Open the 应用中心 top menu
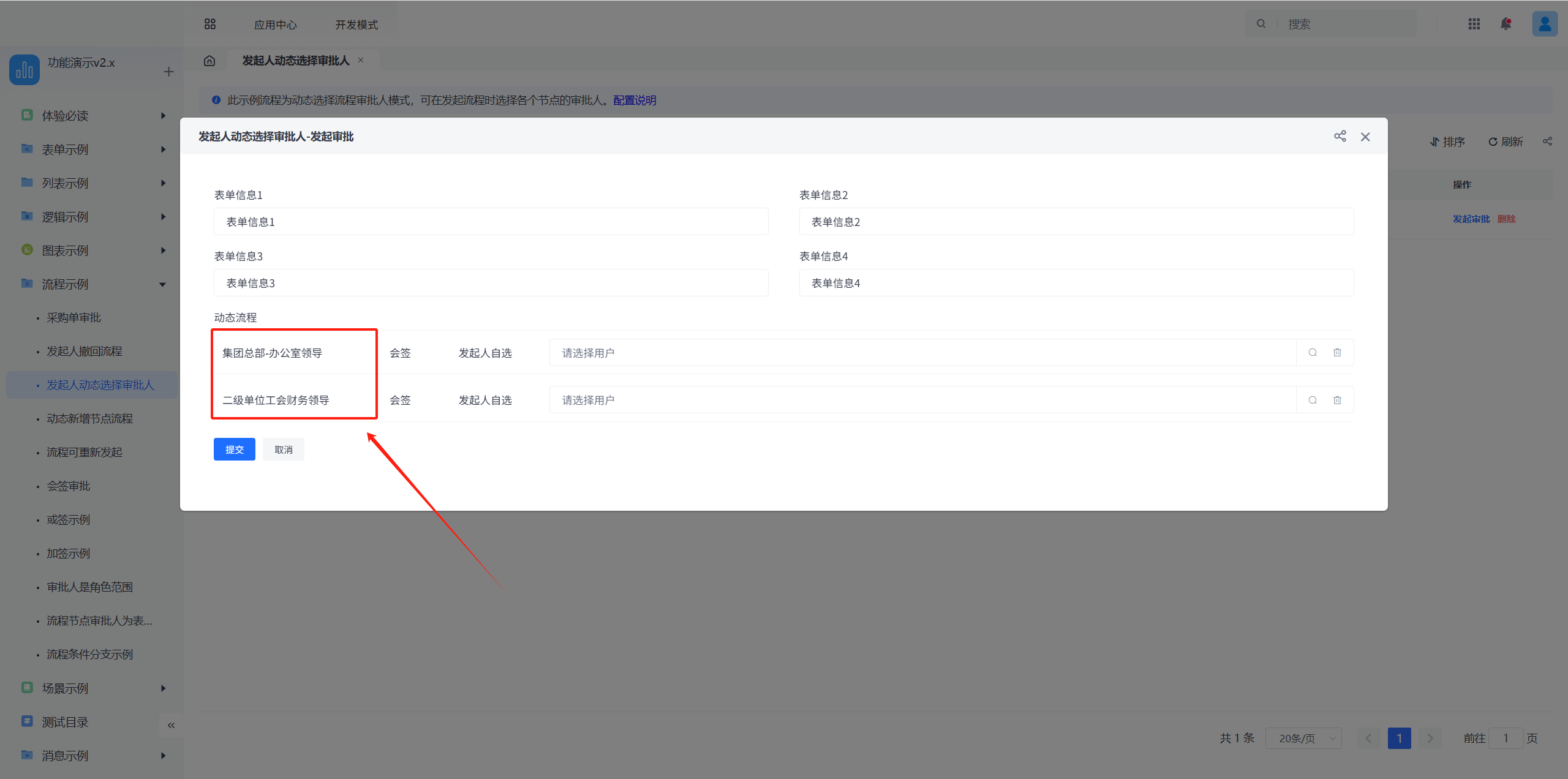Image resolution: width=1568 pixels, height=779 pixels. (x=275, y=24)
